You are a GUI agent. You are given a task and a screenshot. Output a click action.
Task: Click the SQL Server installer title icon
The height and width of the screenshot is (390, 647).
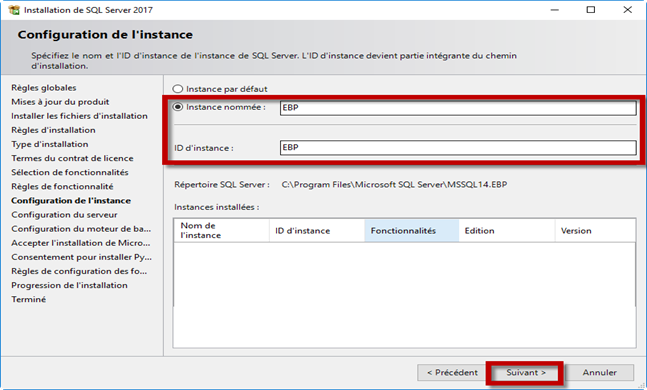coord(14,10)
